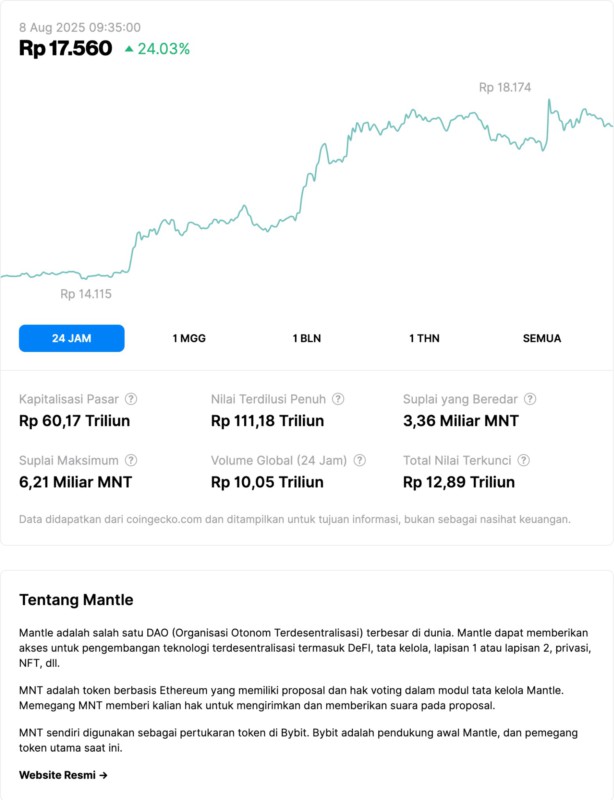Open the Website Resmi link
This screenshot has width=614, height=800.
click(63, 774)
